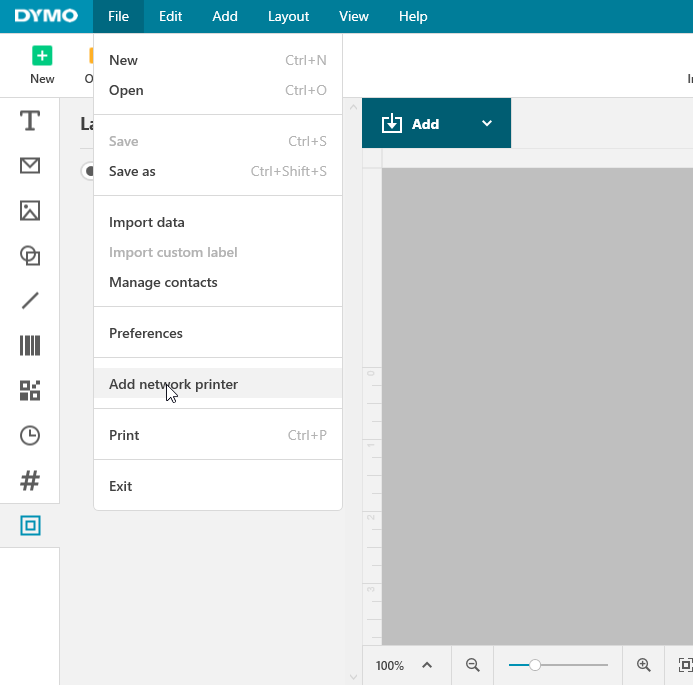This screenshot has width=693, height=685.
Task: Select the QR code tool
Action: 30,390
